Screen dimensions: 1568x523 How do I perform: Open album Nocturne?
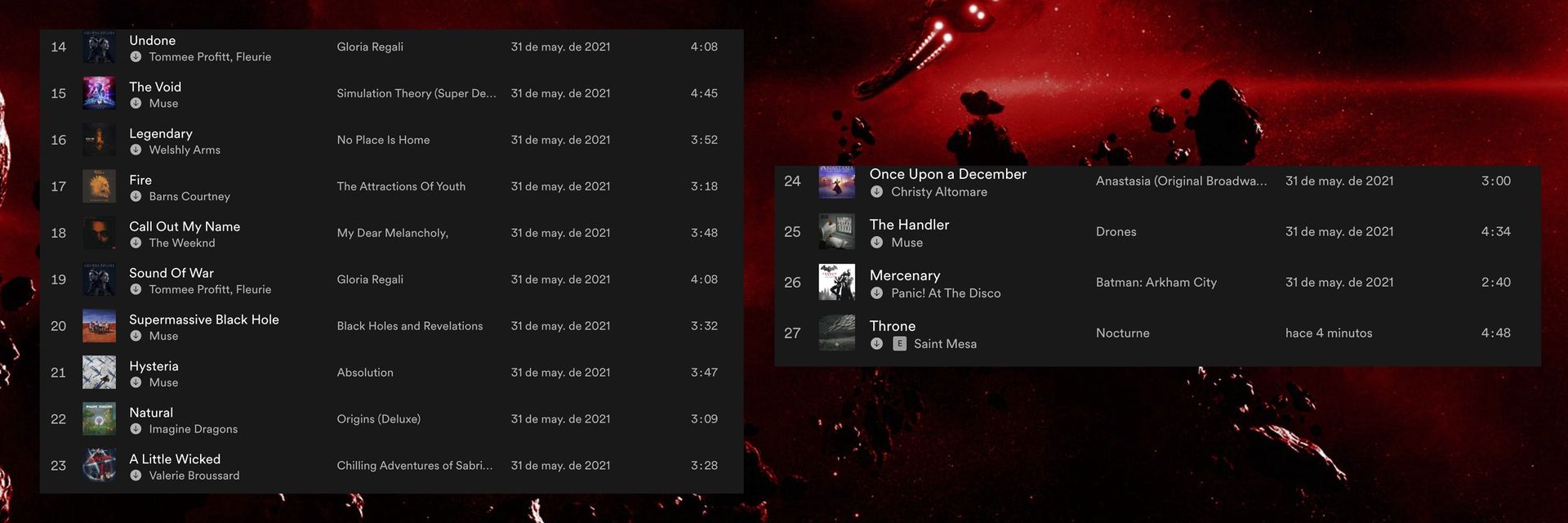(x=1123, y=333)
